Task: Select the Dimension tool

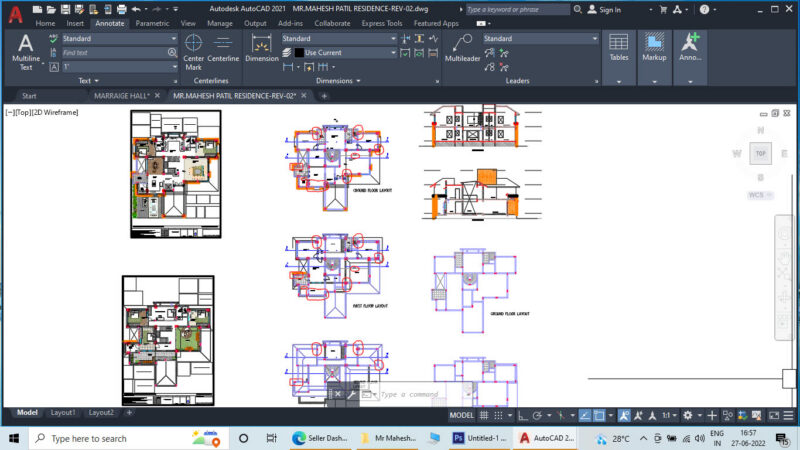Action: click(262, 49)
